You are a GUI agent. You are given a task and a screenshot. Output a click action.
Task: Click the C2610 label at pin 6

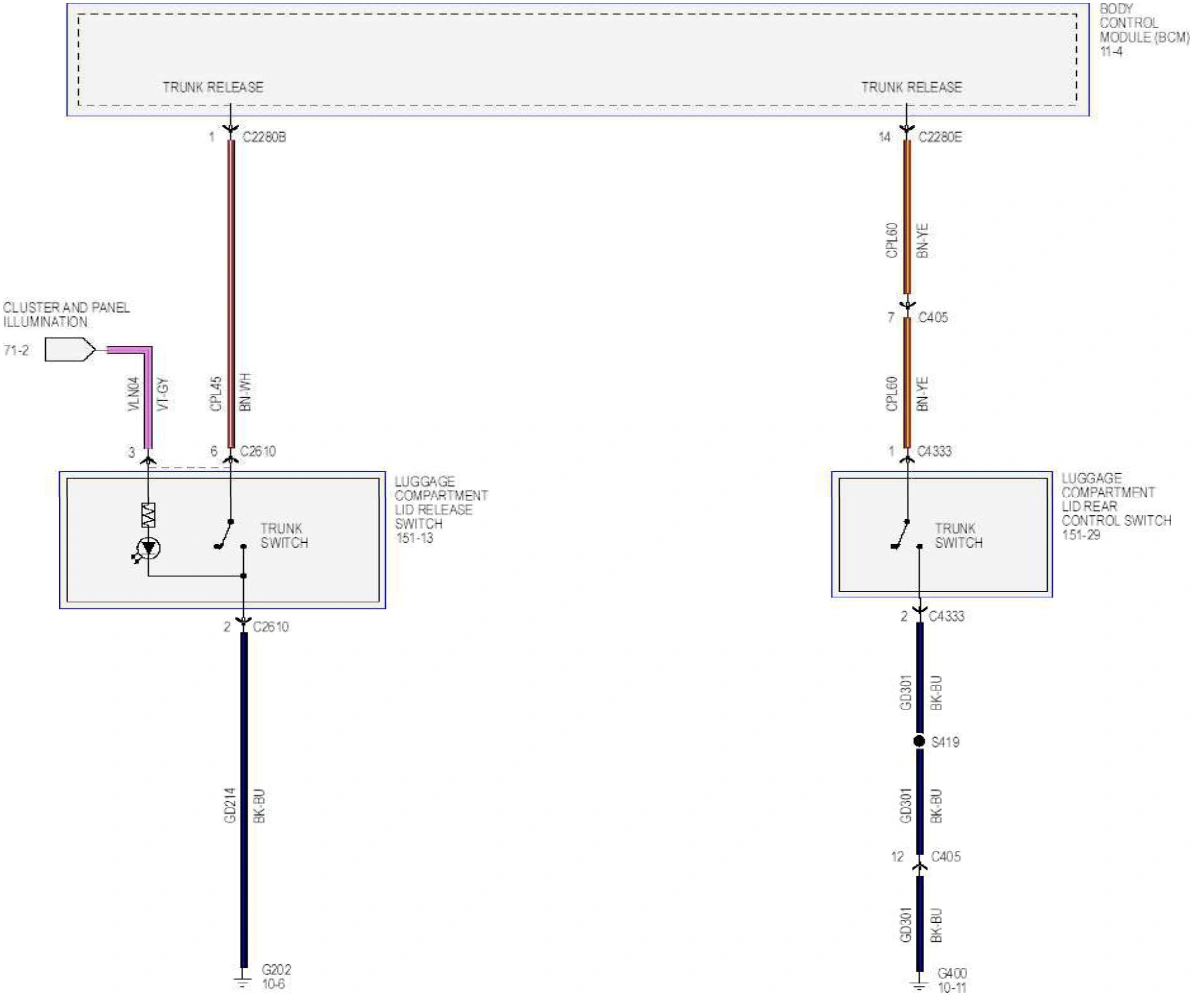[x=258, y=452]
